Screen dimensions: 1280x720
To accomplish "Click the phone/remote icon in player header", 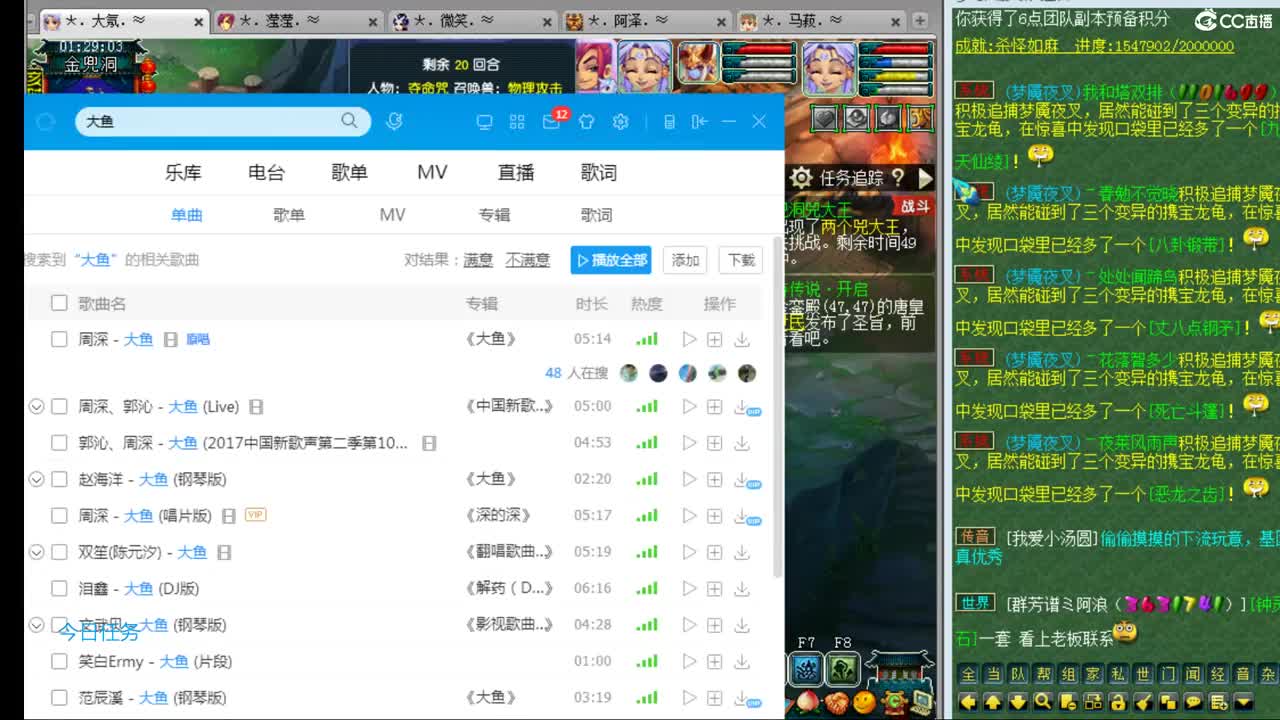I will click(670, 122).
